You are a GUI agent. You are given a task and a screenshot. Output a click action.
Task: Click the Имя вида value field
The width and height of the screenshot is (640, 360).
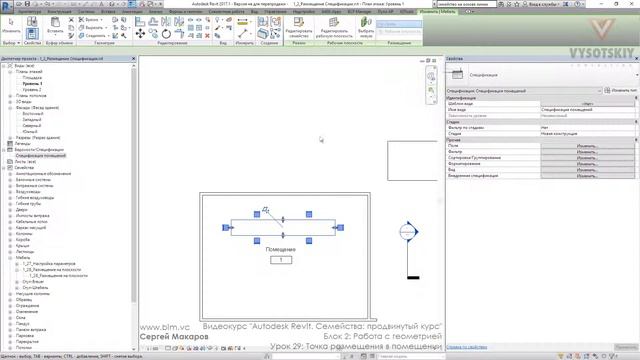[587, 110]
